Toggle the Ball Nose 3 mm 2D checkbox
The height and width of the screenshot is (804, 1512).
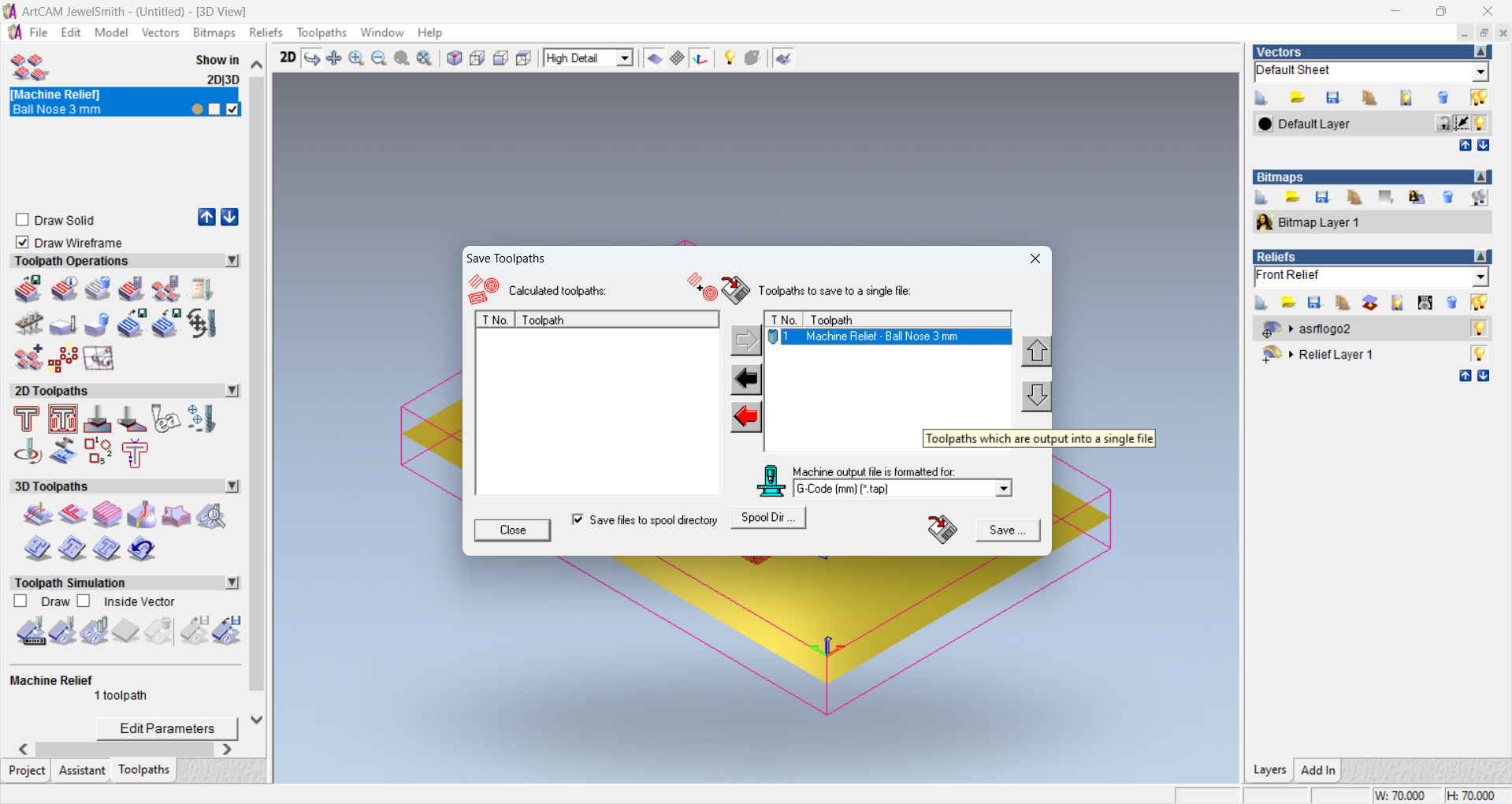coord(214,109)
